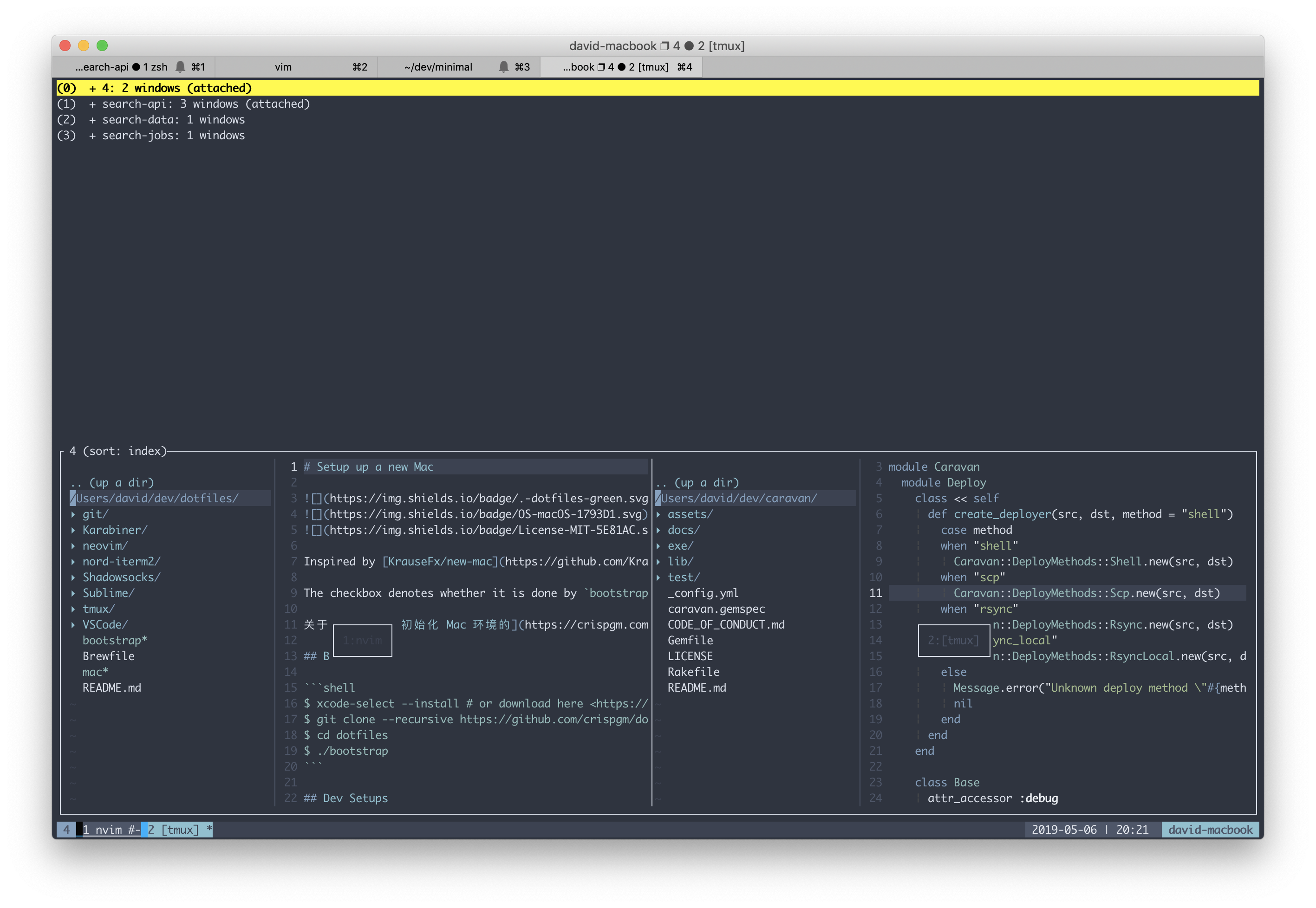This screenshot has width=1316, height=908.
Task: Click the window title 'david-macbook ❐ 4 ● 2 [tmux]'
Action: click(657, 46)
